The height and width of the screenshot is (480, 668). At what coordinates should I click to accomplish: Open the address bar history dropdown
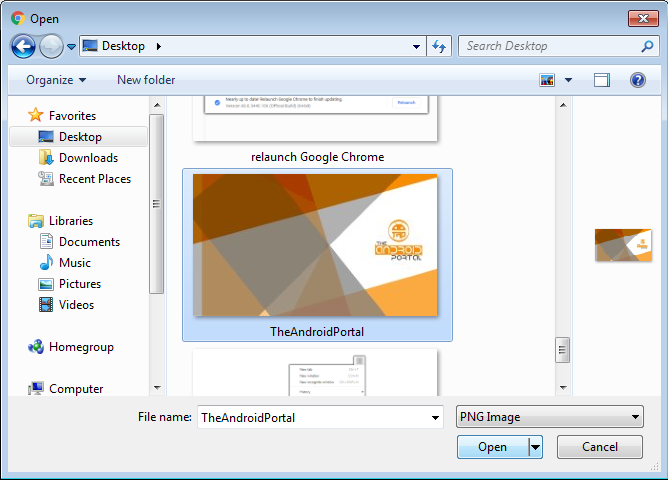(x=416, y=46)
